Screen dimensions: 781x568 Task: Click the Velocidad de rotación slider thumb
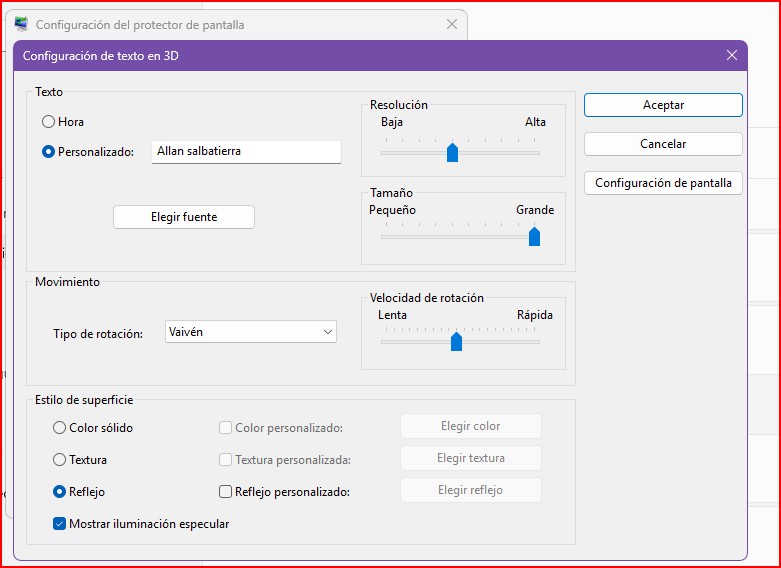(456, 342)
